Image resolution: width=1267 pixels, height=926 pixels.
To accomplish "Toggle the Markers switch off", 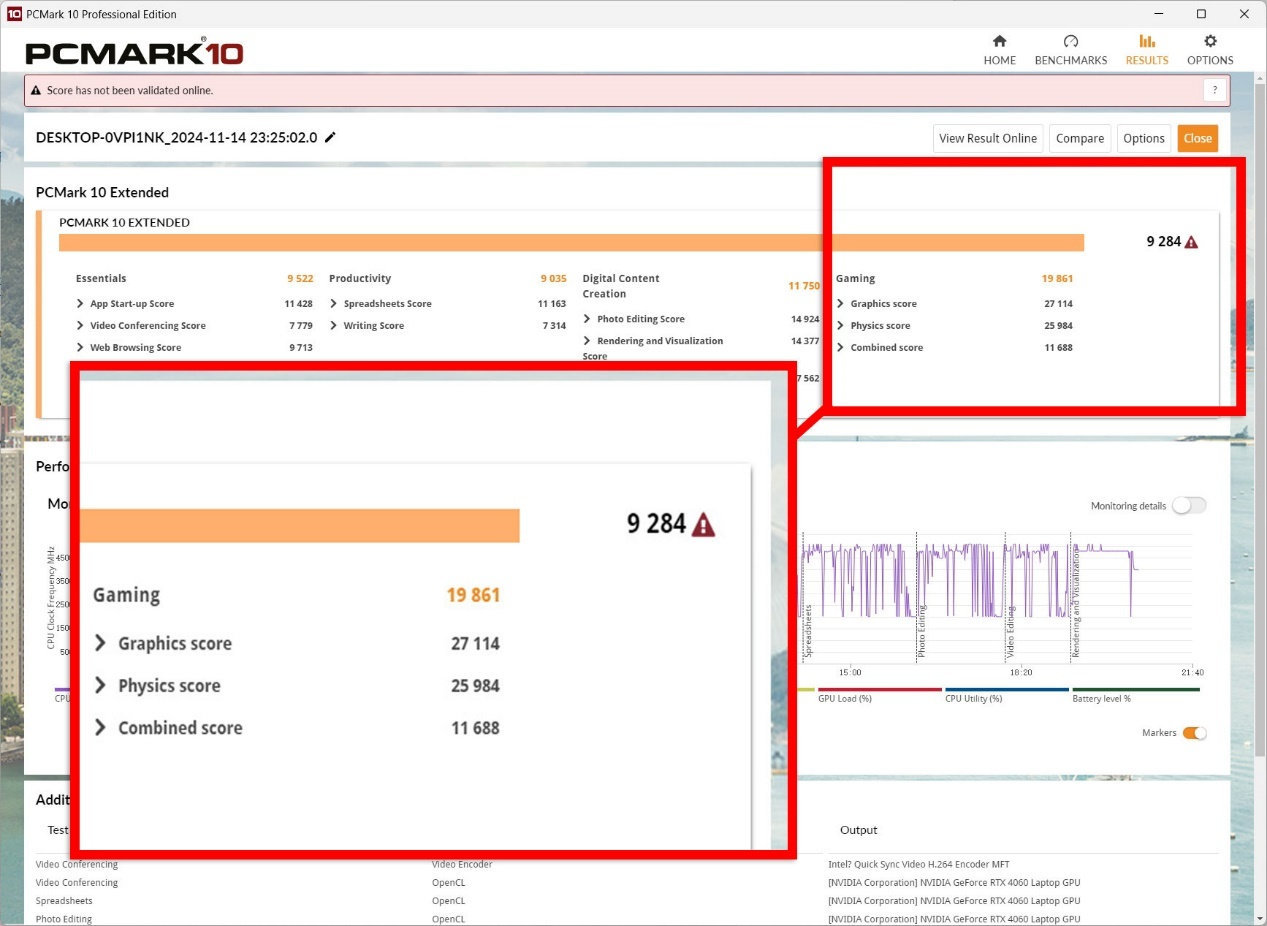I will point(1194,733).
